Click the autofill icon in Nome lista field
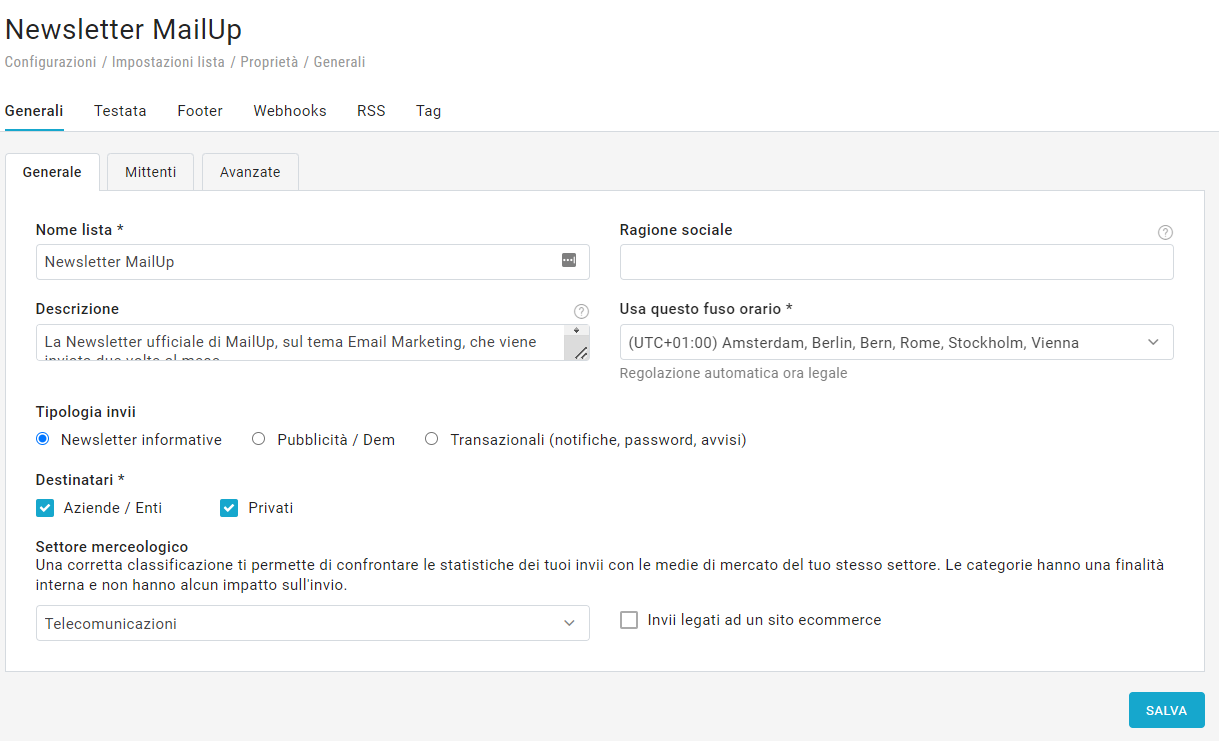1219x741 pixels. [x=568, y=261]
